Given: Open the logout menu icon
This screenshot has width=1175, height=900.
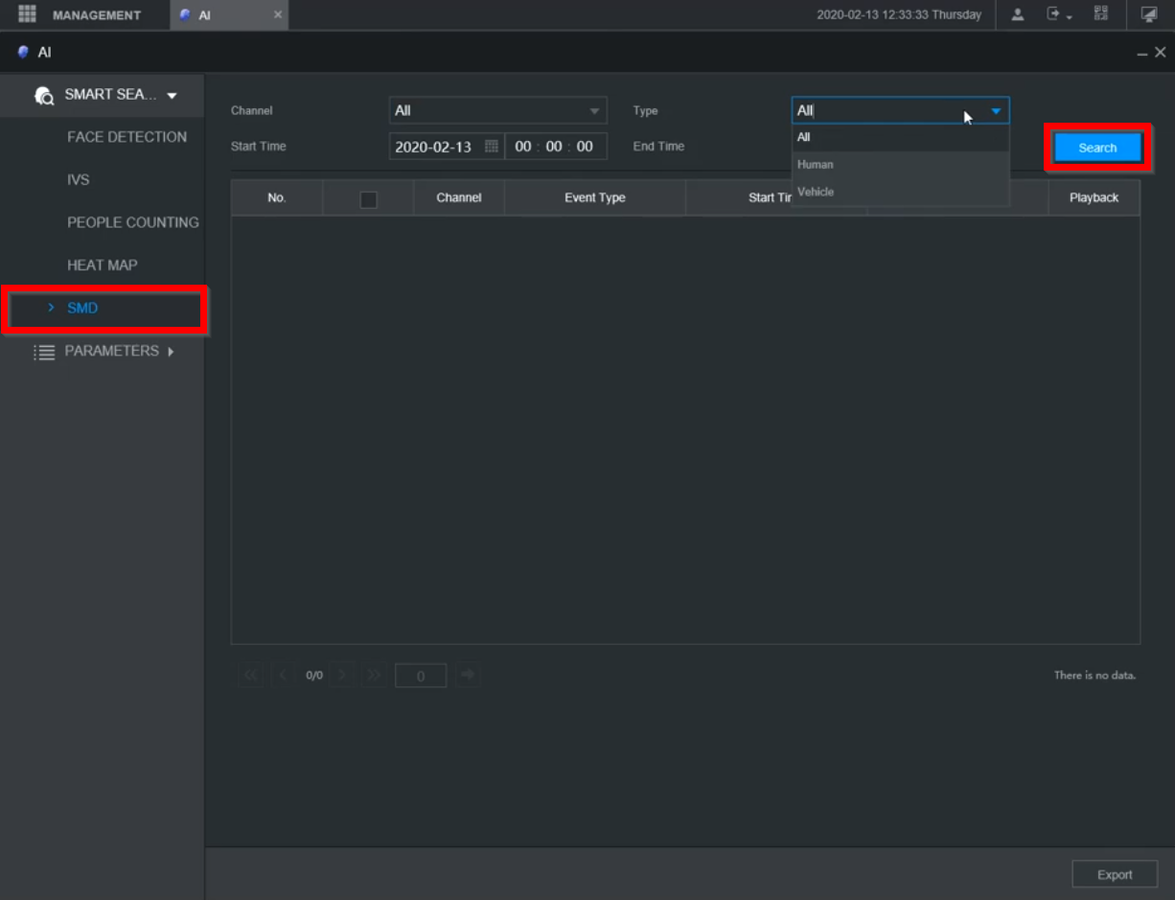Looking at the screenshot, I should tap(1058, 14).
